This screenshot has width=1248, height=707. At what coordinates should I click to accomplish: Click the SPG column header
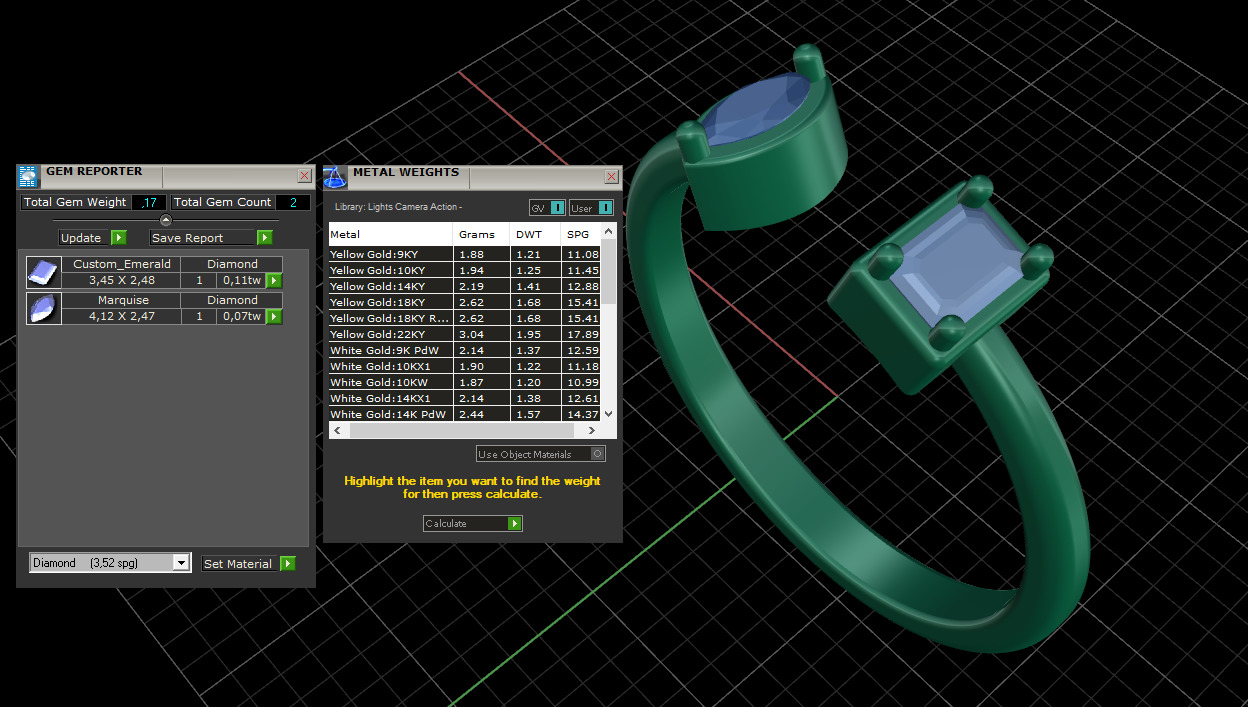click(x=581, y=234)
